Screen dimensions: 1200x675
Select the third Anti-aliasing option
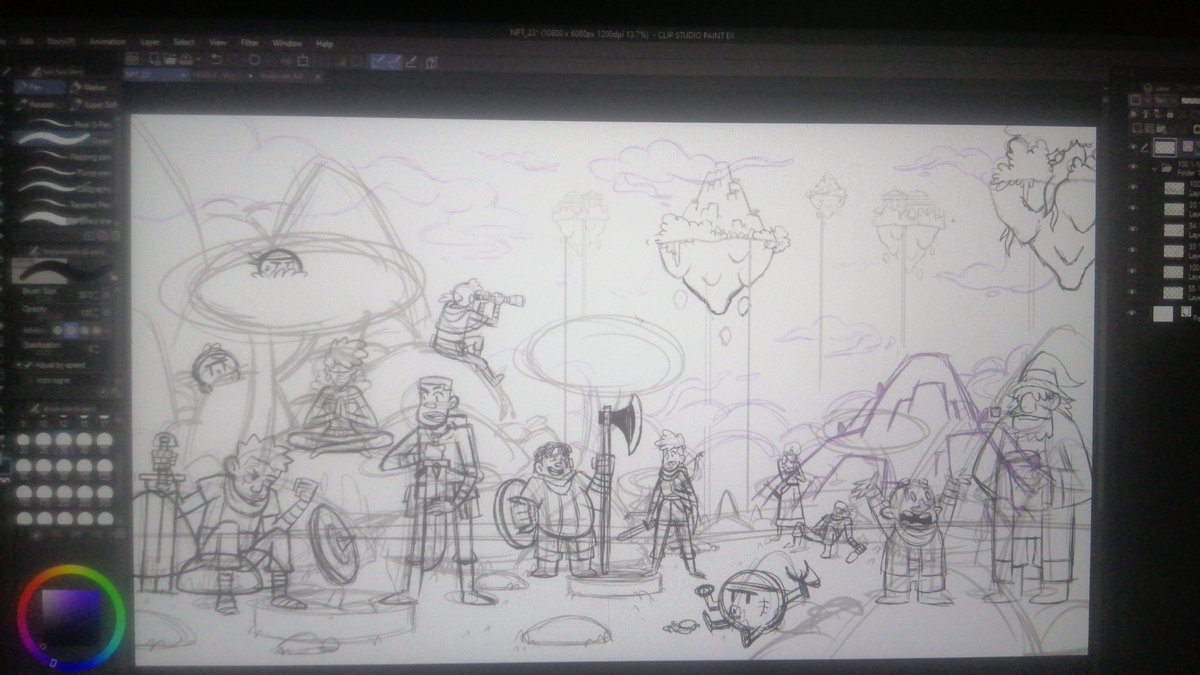pyautogui.click(x=84, y=330)
